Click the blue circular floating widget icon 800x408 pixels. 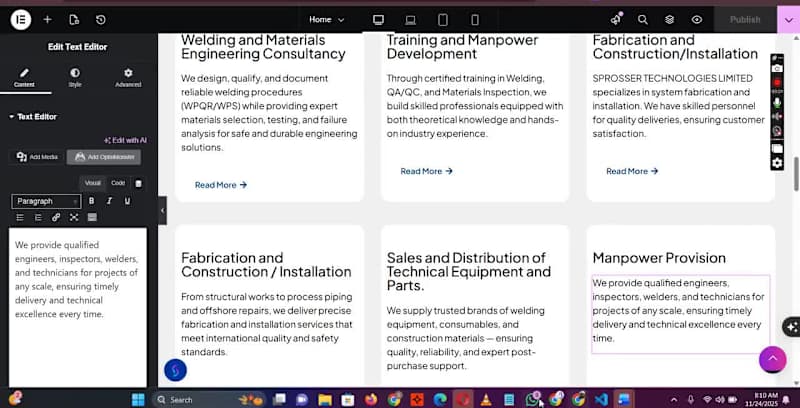pyautogui.click(x=176, y=371)
